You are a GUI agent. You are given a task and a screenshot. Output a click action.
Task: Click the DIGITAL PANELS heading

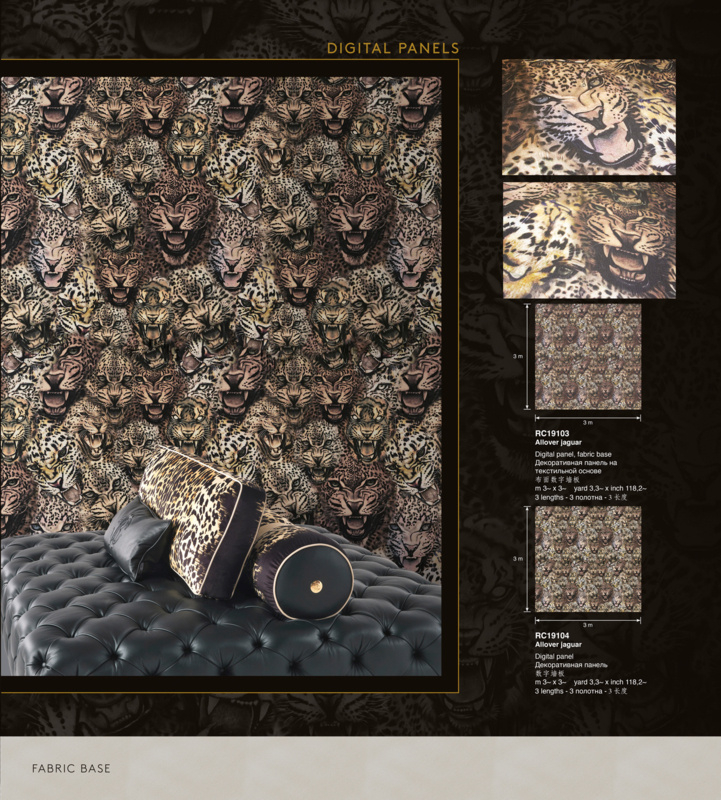tap(393, 48)
